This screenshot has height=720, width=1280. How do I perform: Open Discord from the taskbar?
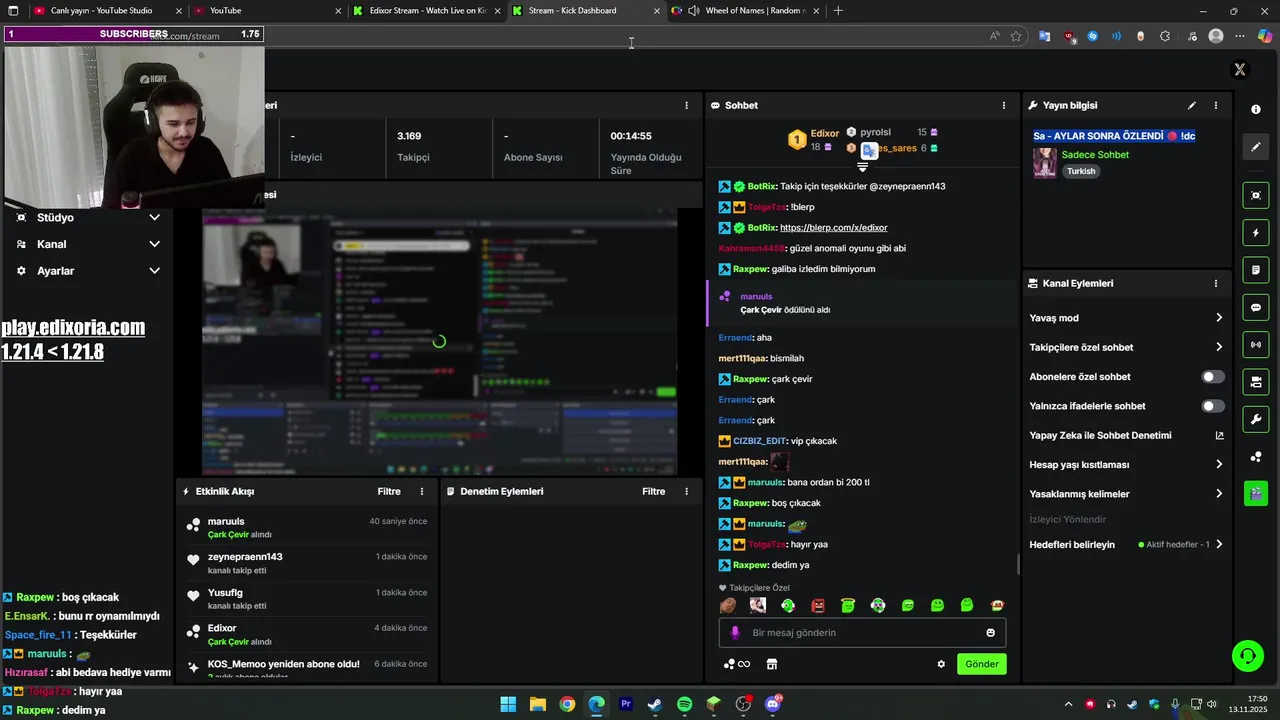(773, 704)
